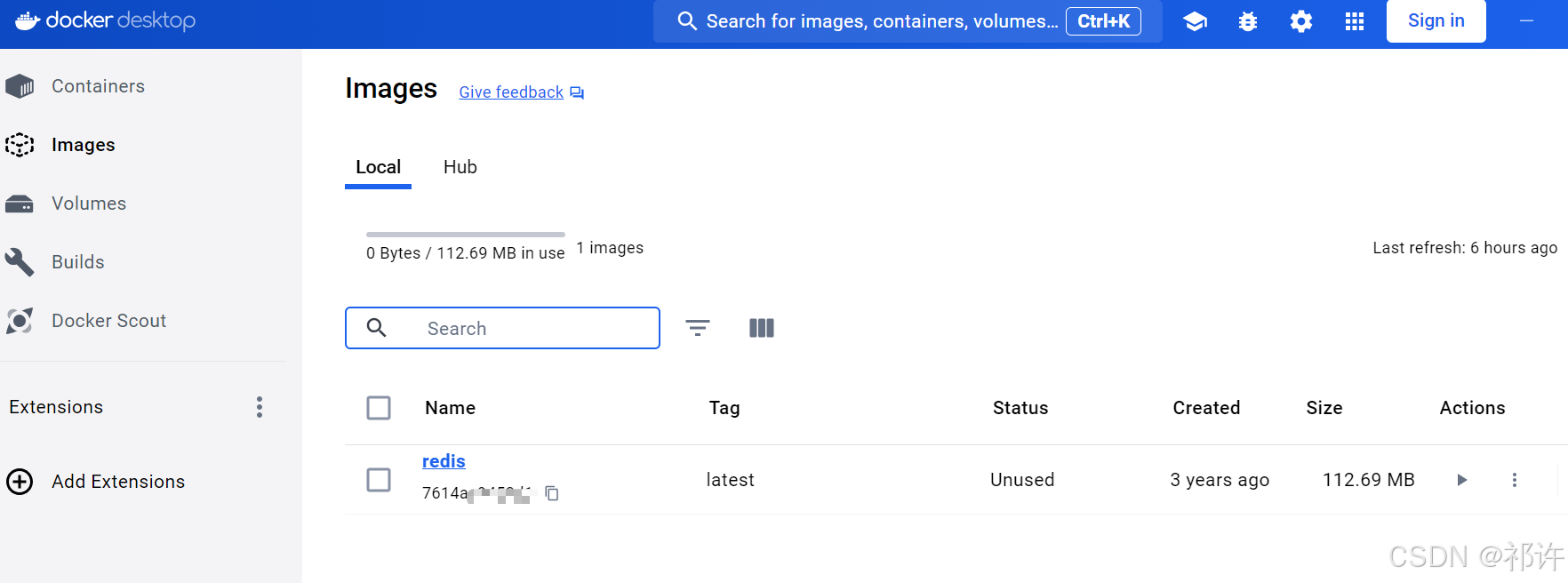
Task: Minimize the Docker Desktop window
Action: tap(1526, 20)
